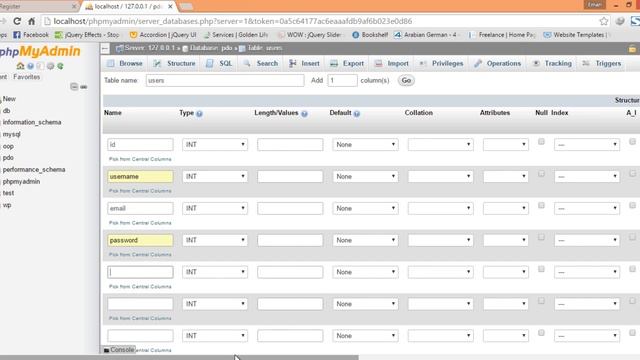
Task: Click the browser extension icon beside star
Action: (x=620, y=21)
